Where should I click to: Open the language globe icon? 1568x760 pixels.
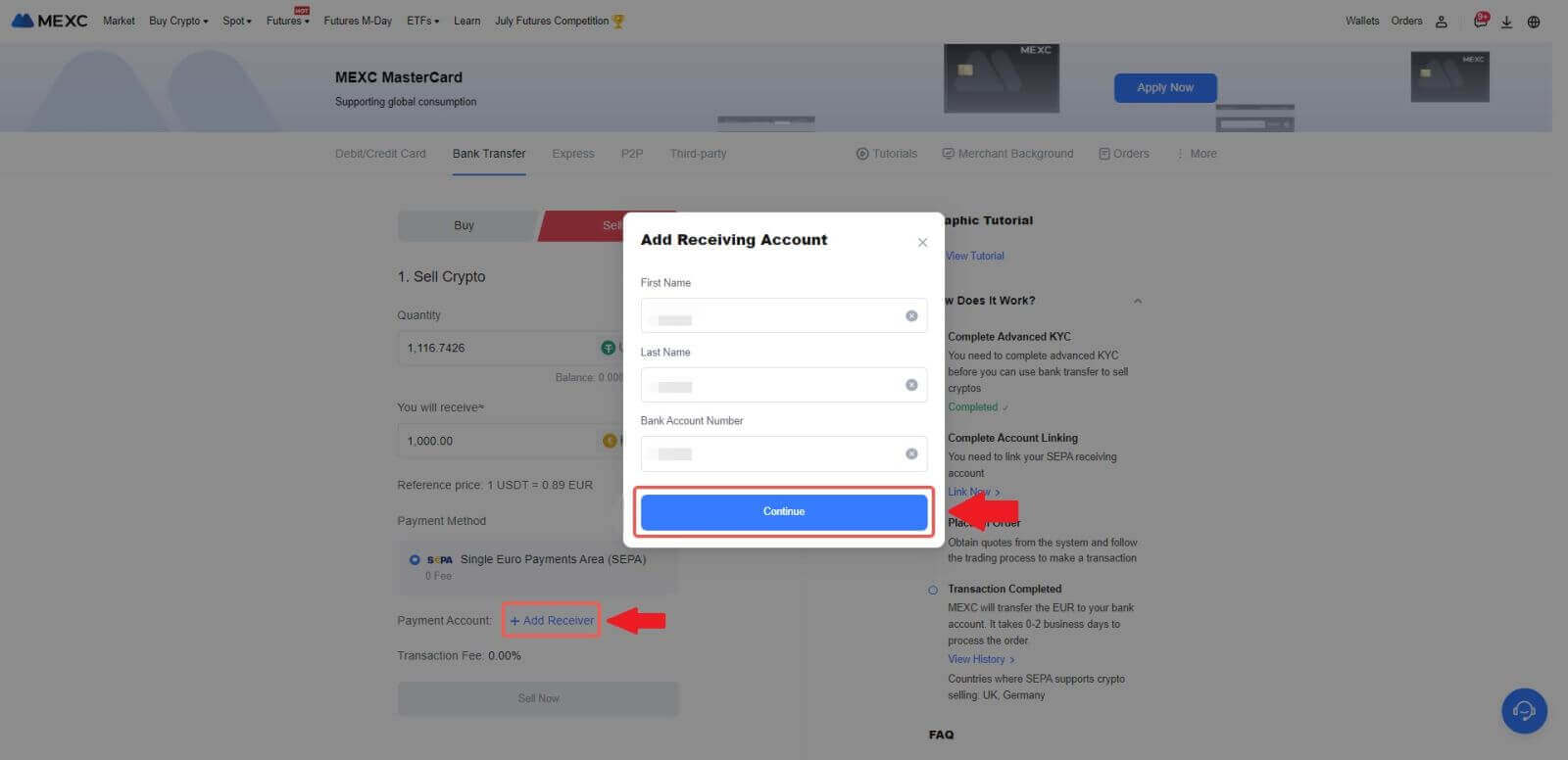[1534, 22]
